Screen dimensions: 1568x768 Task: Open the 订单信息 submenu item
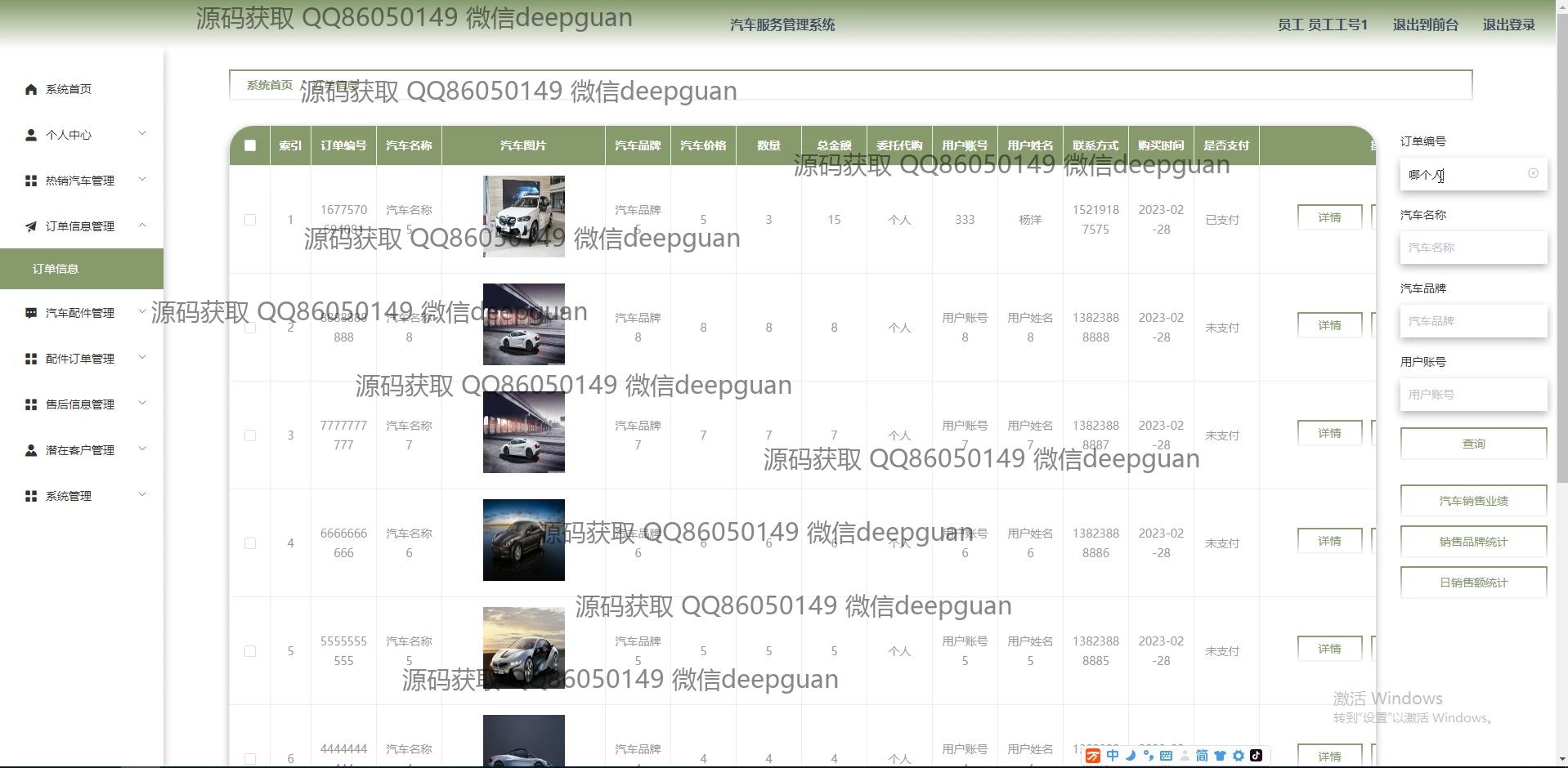(x=82, y=269)
